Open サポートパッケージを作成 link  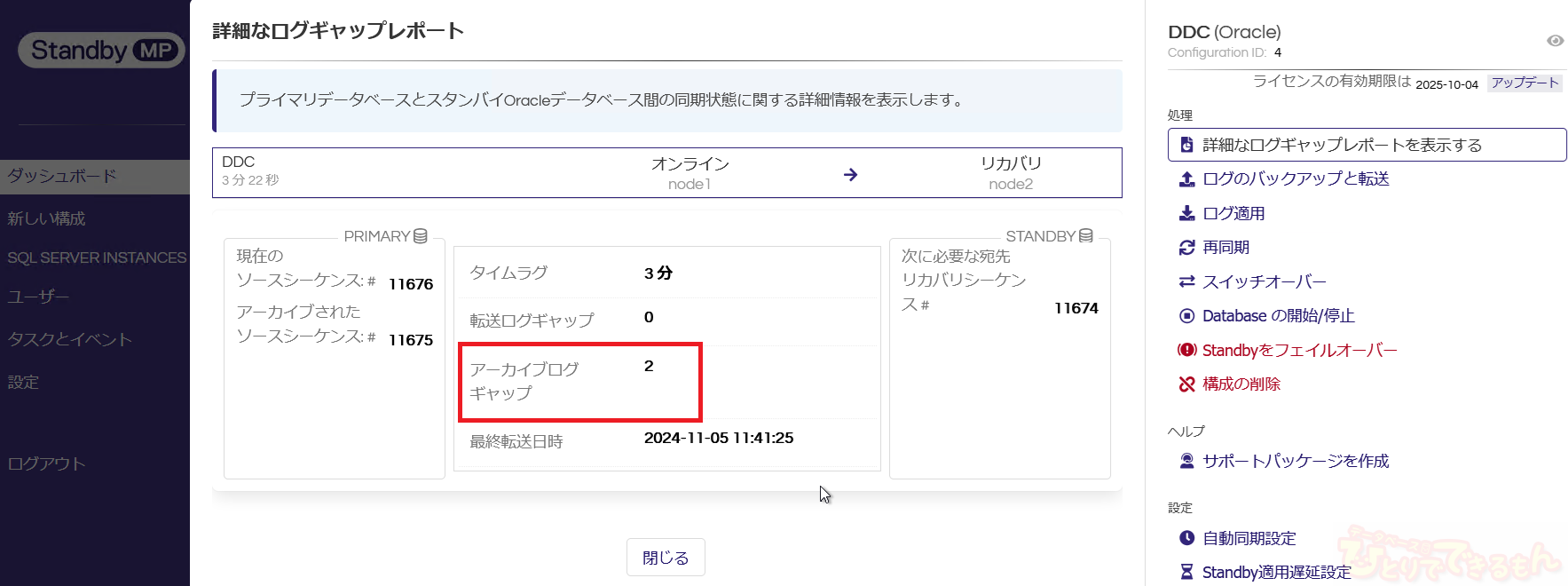[x=1295, y=461]
